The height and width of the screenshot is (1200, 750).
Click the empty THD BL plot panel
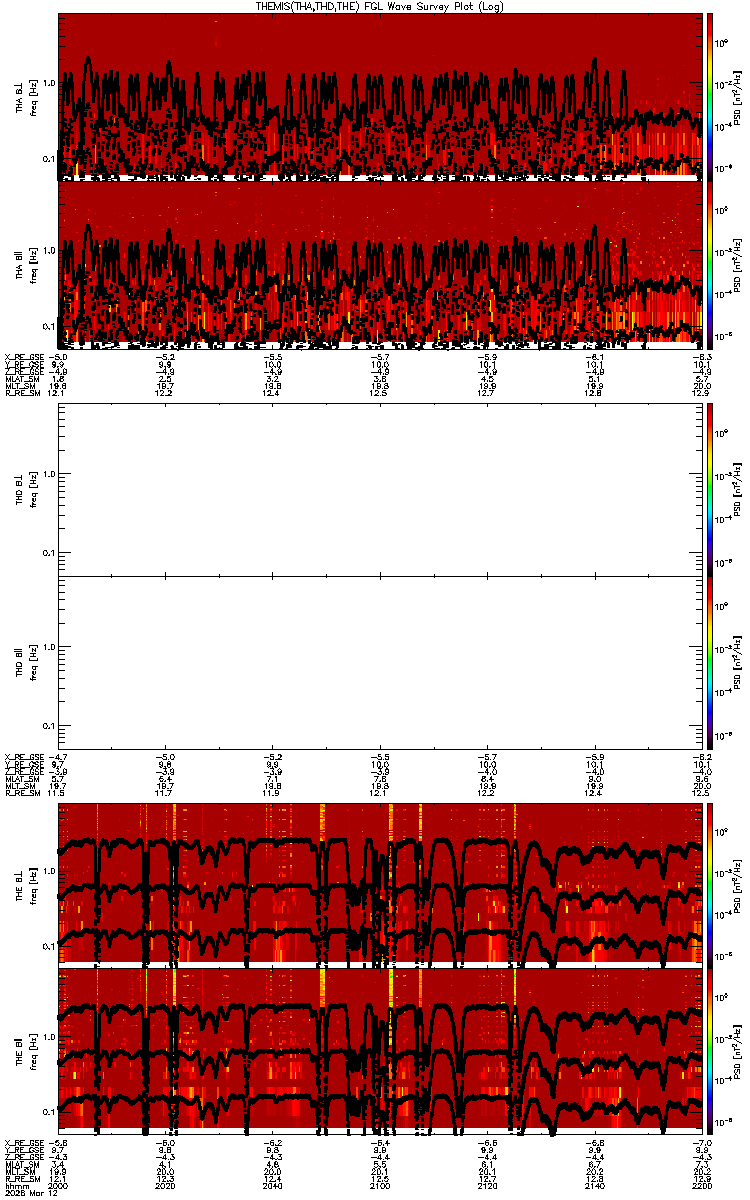tap(380, 488)
